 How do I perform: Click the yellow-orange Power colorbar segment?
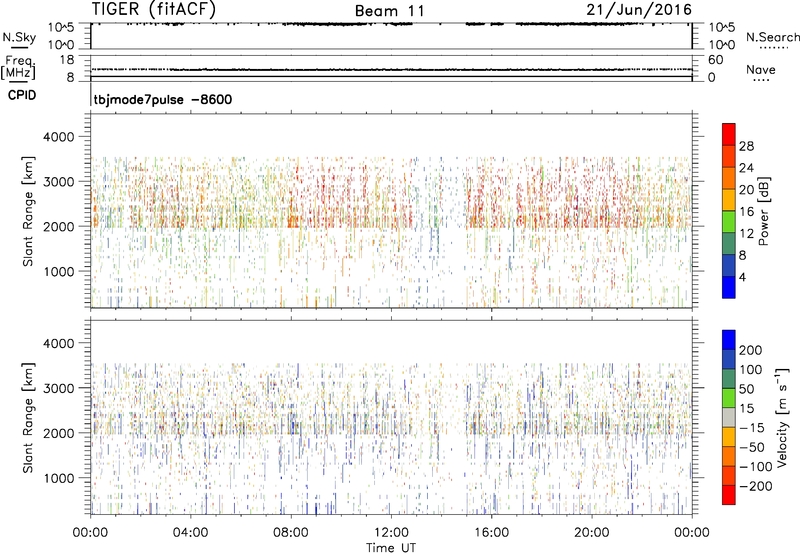coord(729,199)
